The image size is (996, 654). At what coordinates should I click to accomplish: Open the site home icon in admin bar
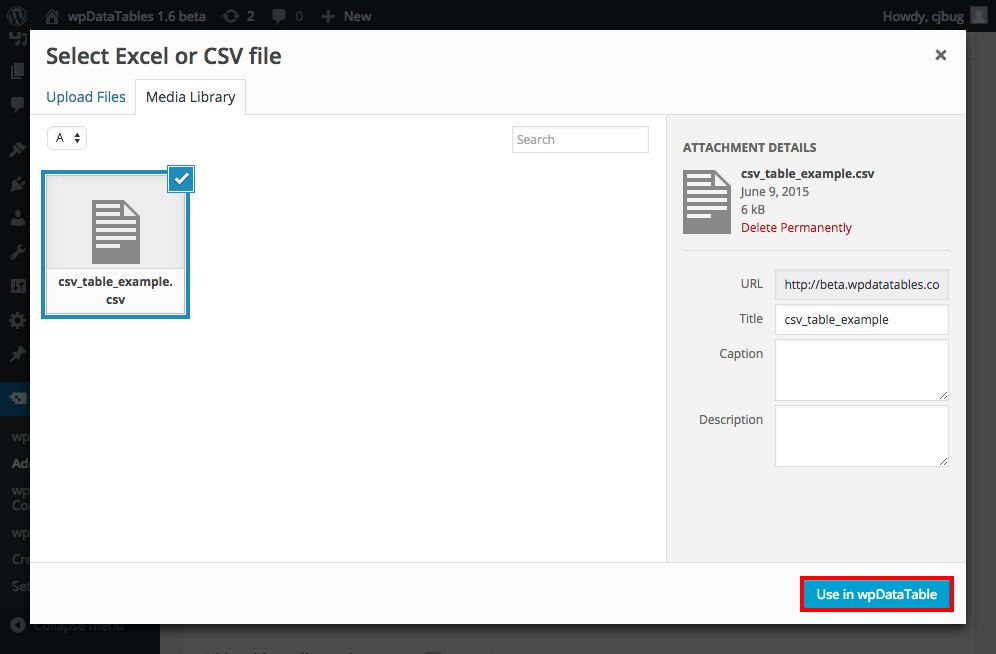pos(52,17)
